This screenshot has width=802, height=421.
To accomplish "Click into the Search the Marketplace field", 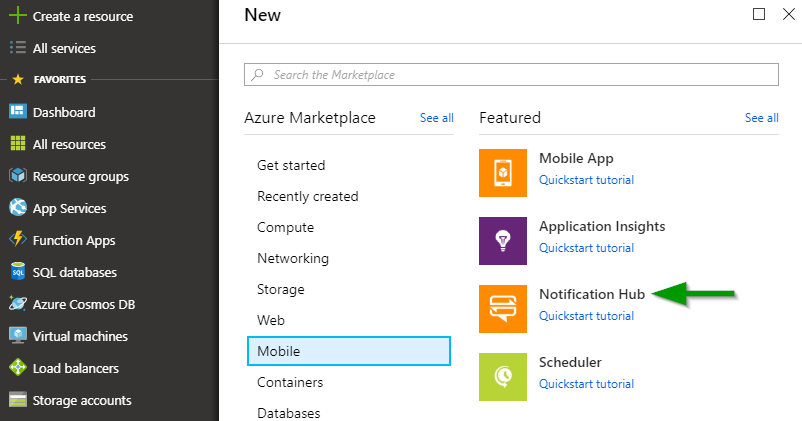I will point(511,75).
